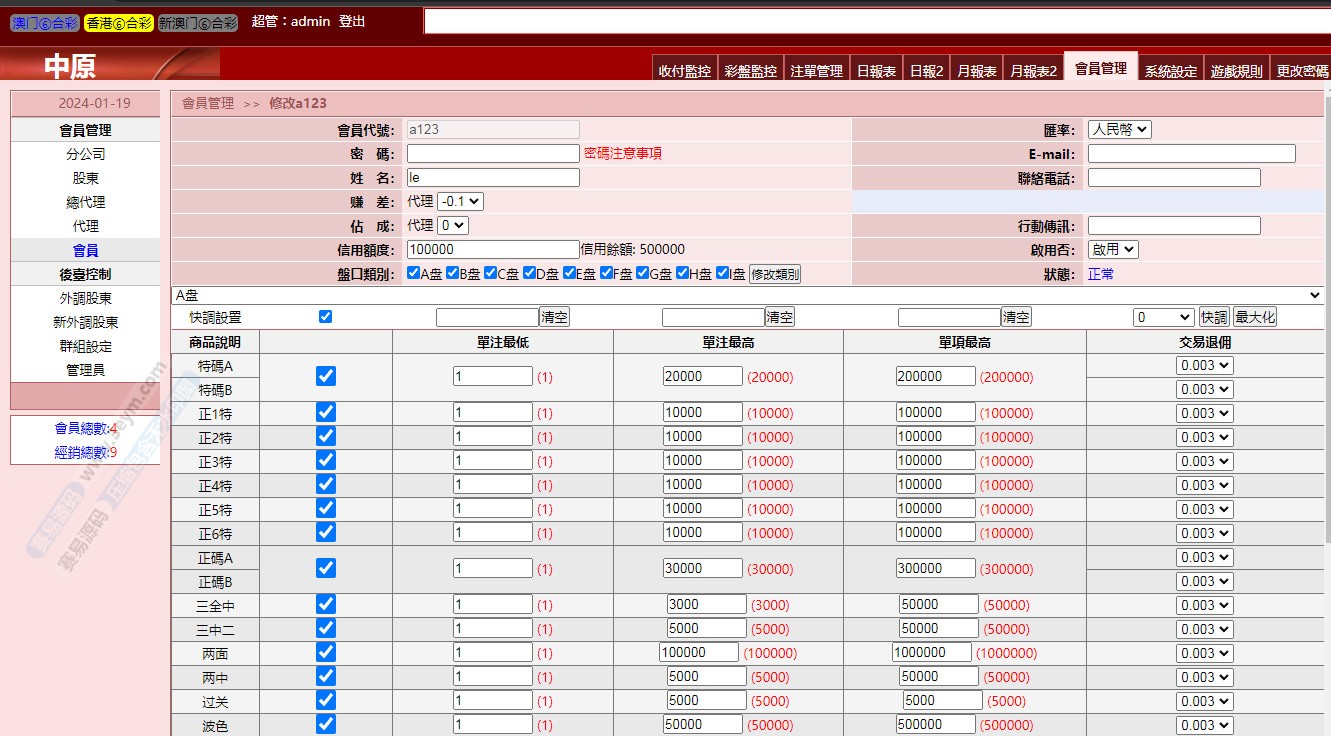
Task: Open the 系統設定 tab
Action: (x=1170, y=71)
